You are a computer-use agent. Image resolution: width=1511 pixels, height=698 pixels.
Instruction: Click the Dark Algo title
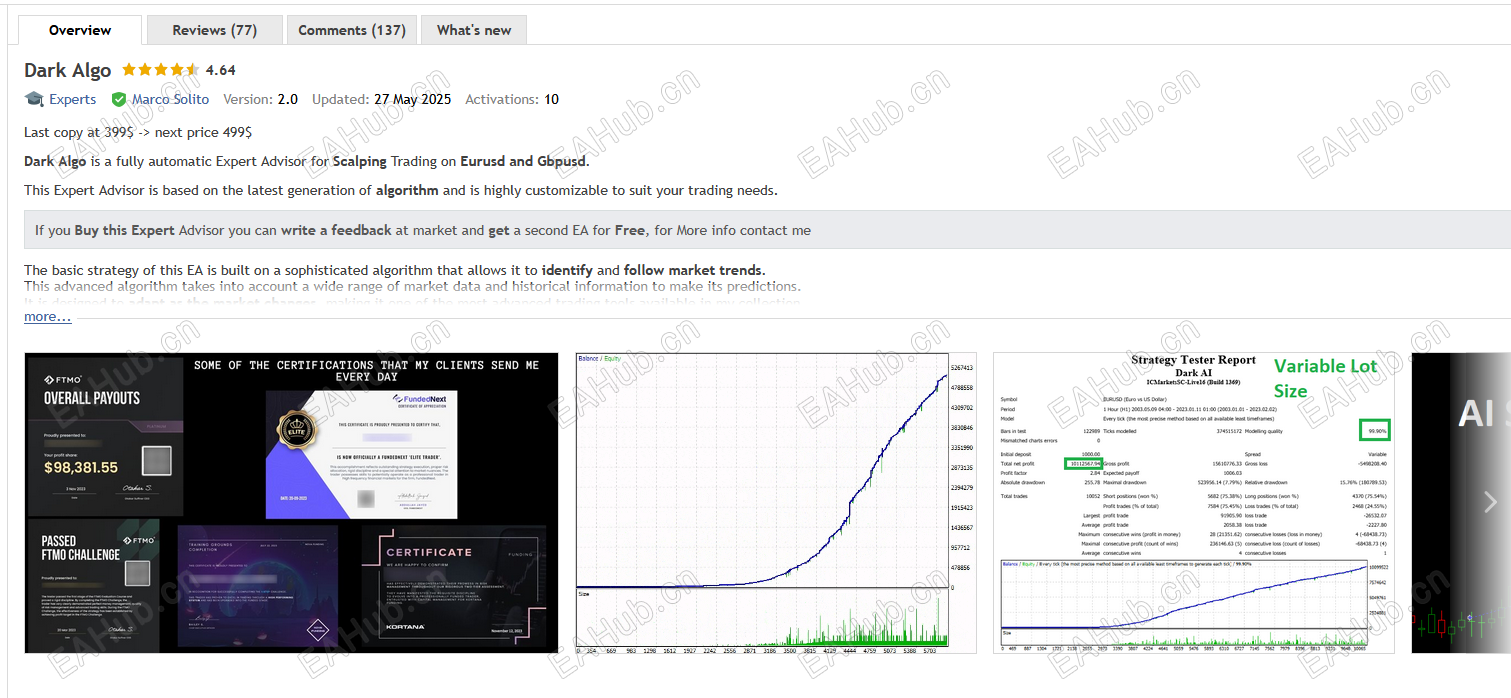68,70
